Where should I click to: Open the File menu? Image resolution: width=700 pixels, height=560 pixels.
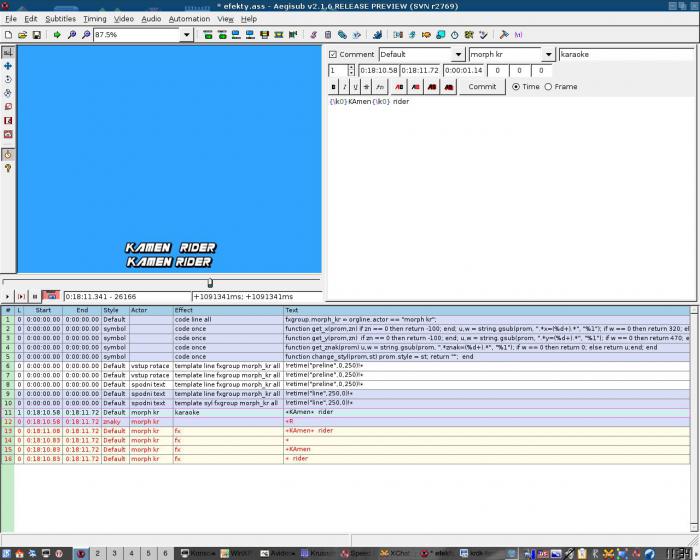coord(11,19)
